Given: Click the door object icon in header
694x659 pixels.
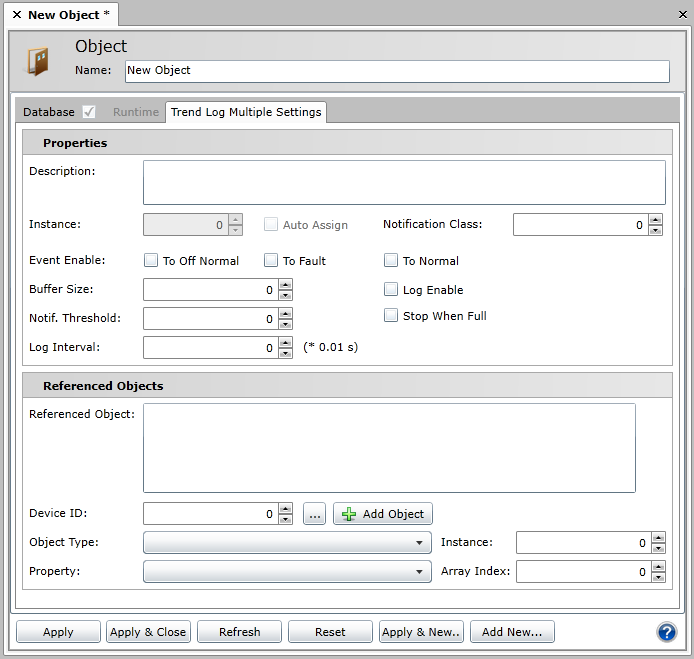Looking at the screenshot, I should tap(38, 61).
